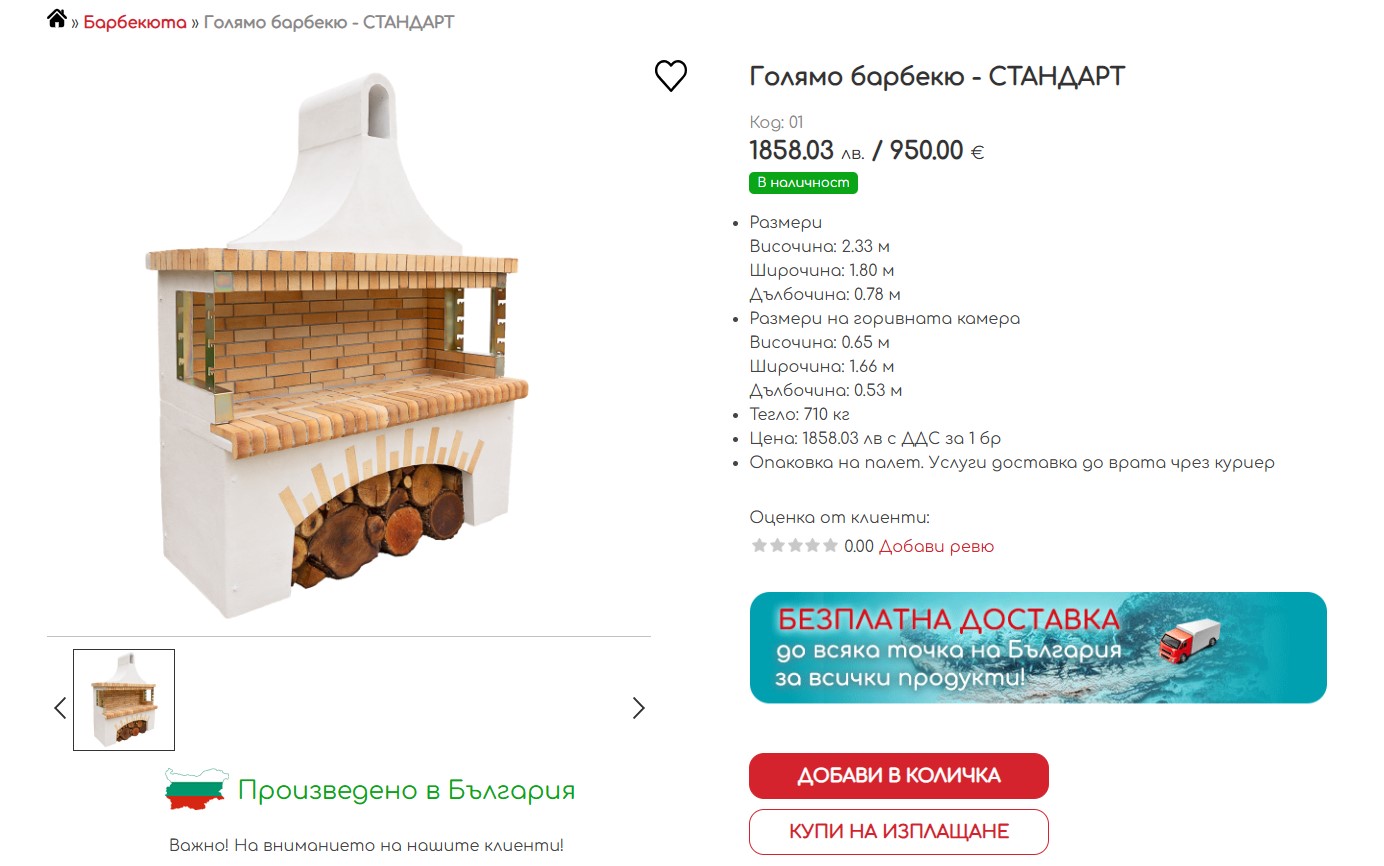This screenshot has width=1384, height=866.
Task: Click the Bulgaria flag map icon
Action: (196, 790)
